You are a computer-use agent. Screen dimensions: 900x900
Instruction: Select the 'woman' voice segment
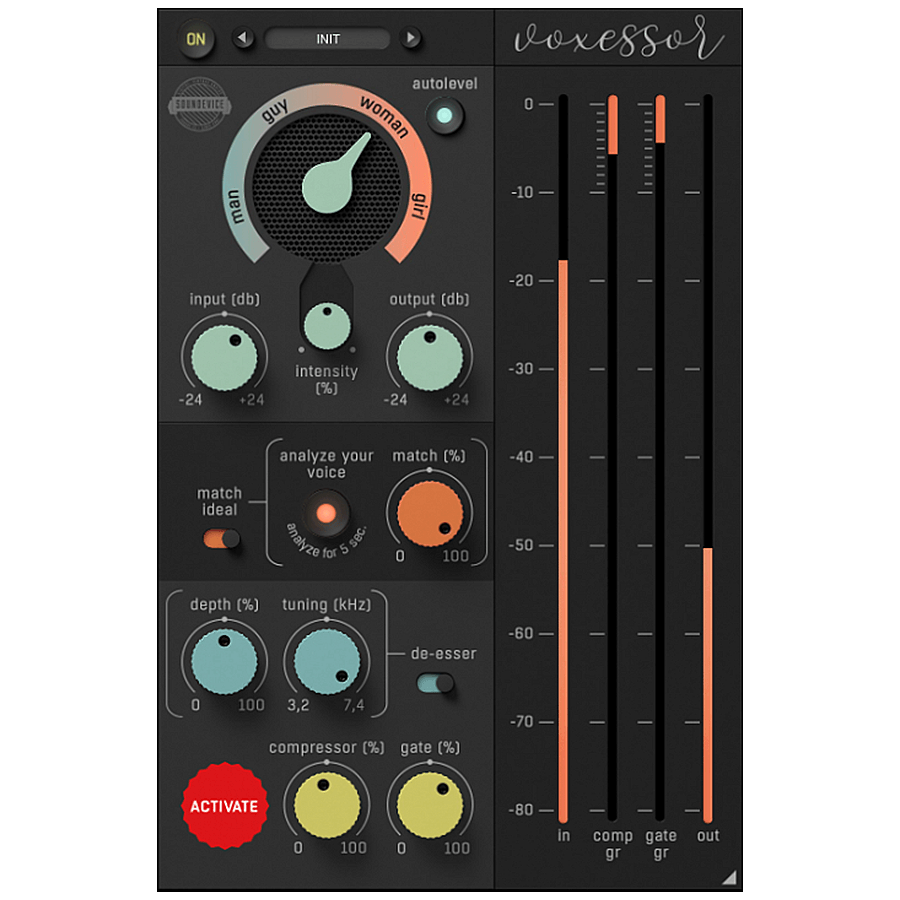point(385,117)
